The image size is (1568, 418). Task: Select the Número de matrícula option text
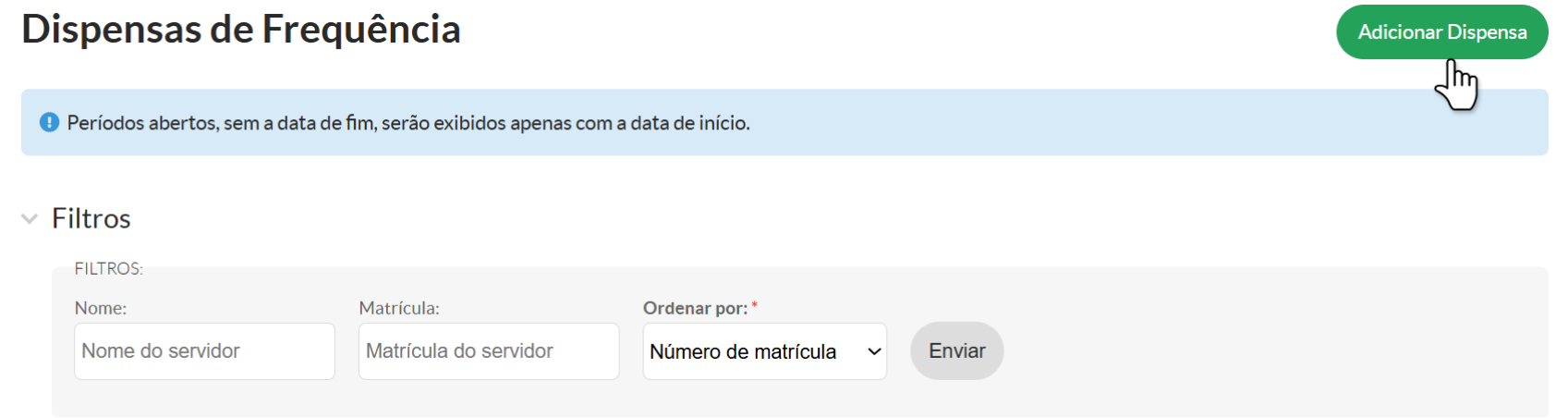[743, 352]
